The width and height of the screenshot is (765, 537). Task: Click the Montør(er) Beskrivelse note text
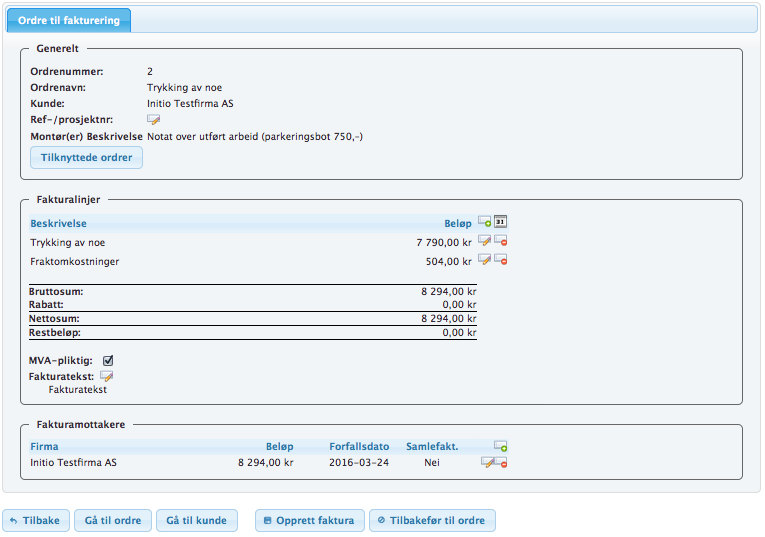(x=255, y=137)
